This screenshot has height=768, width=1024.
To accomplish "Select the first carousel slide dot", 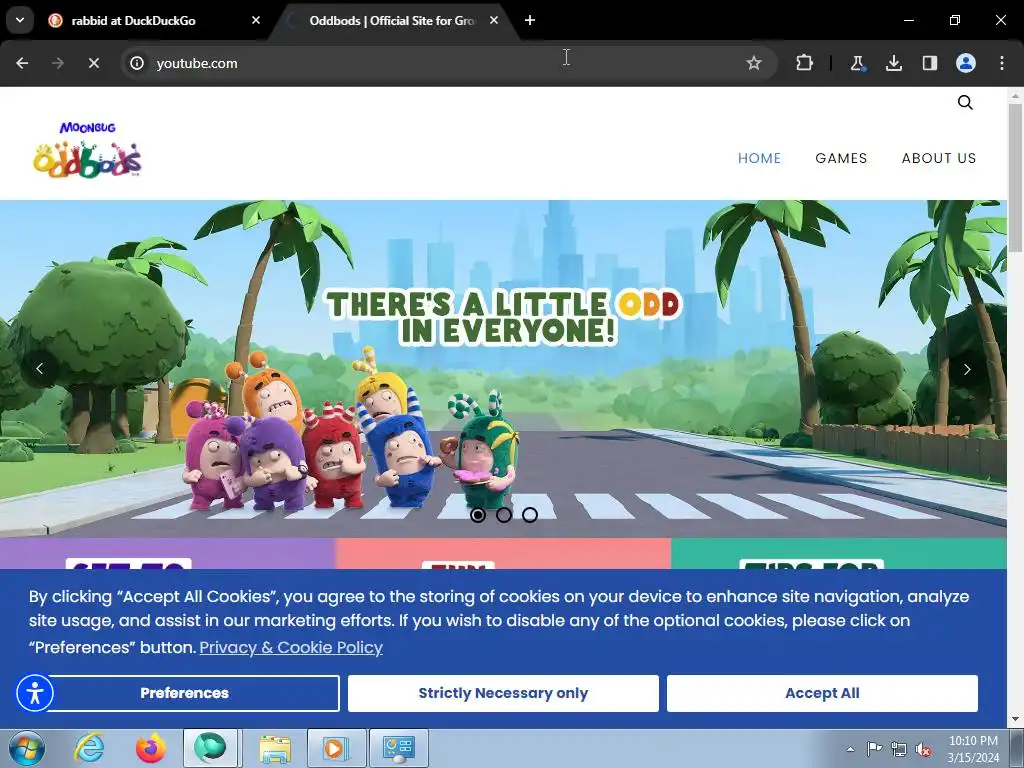I will click(477, 515).
